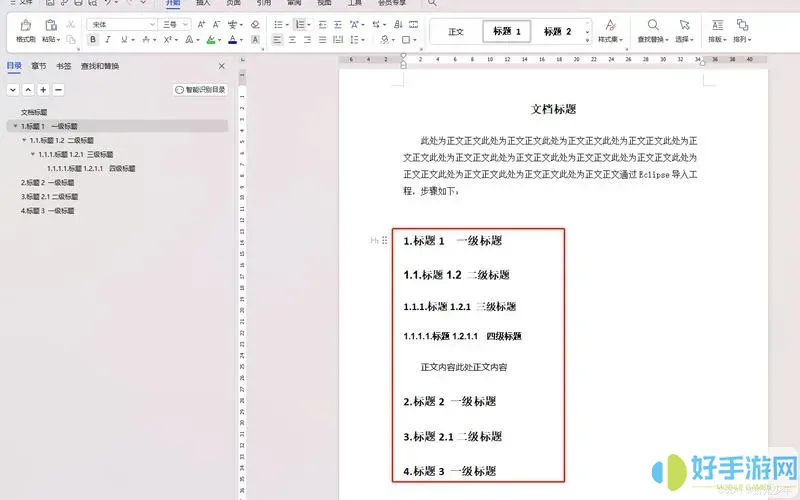This screenshot has height=500, width=800.
Task: Click the Layout (排版) icon
Action: click(x=717, y=25)
